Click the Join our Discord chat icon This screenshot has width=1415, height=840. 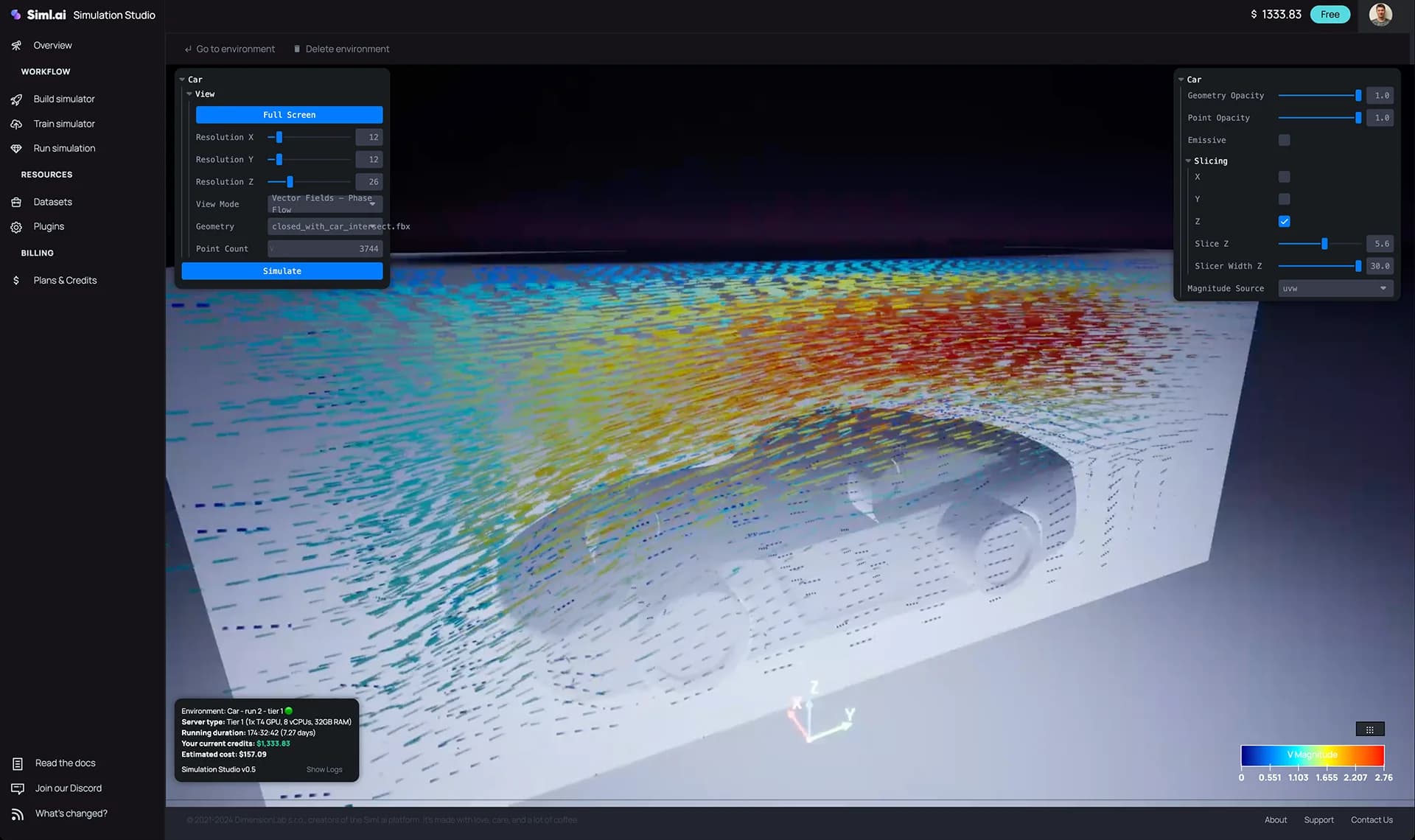16,788
